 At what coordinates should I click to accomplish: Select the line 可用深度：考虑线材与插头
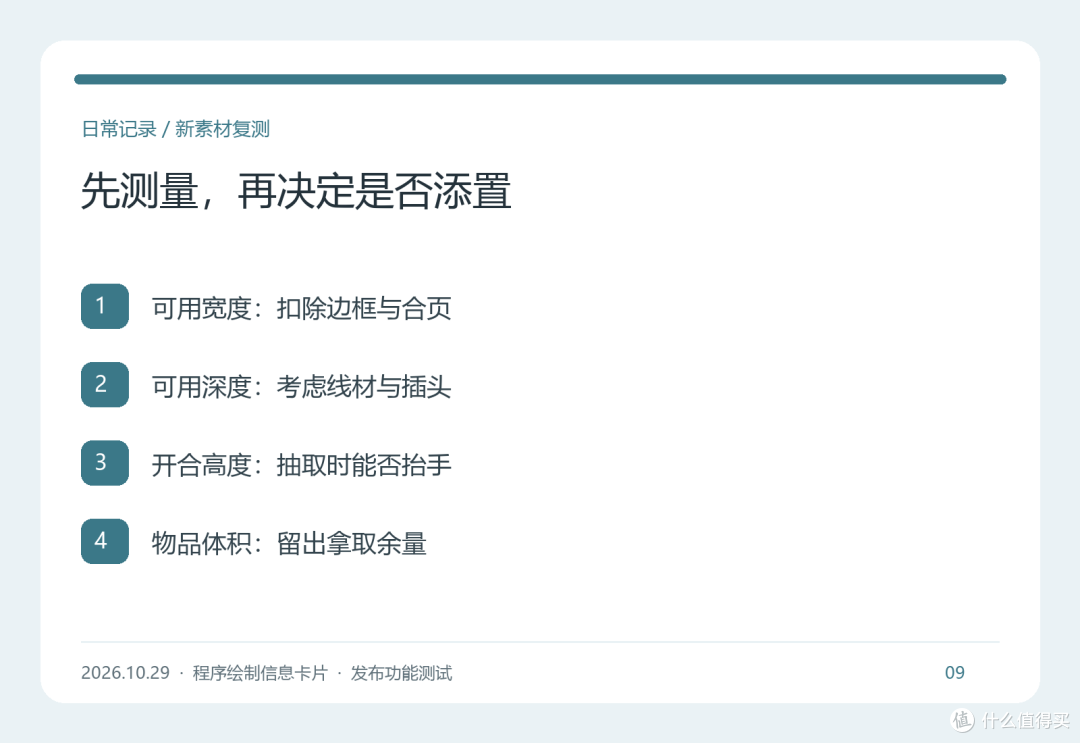(302, 386)
